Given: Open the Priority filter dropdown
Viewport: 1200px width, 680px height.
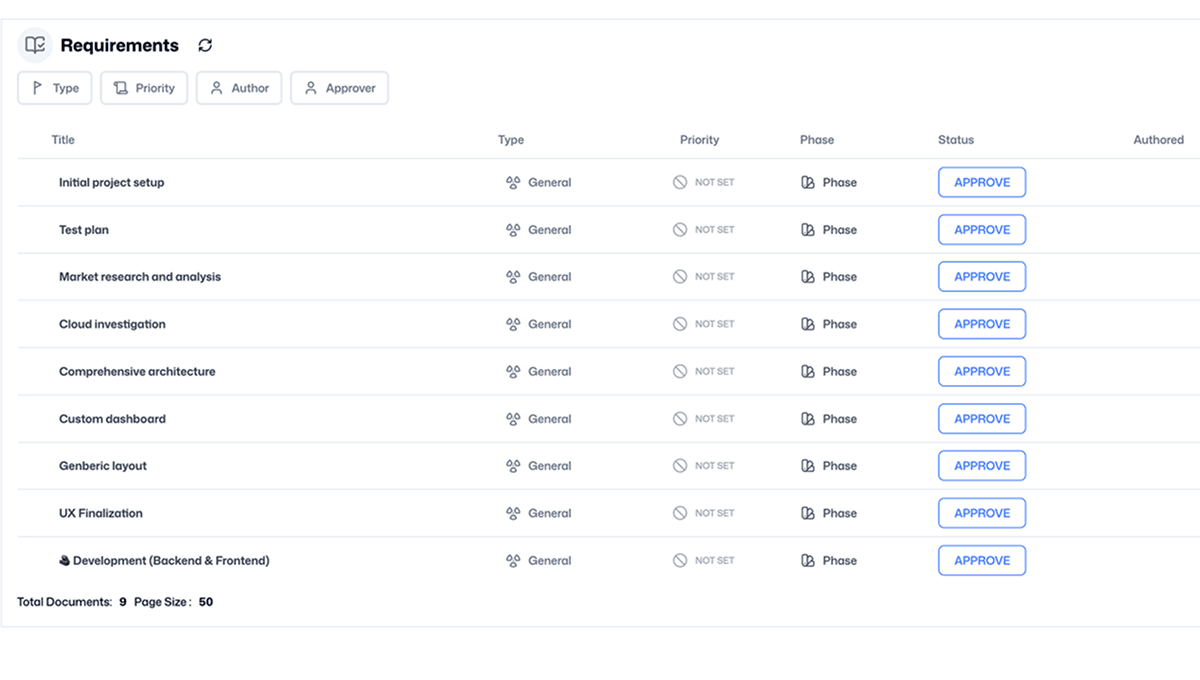Looking at the screenshot, I should click(x=144, y=88).
